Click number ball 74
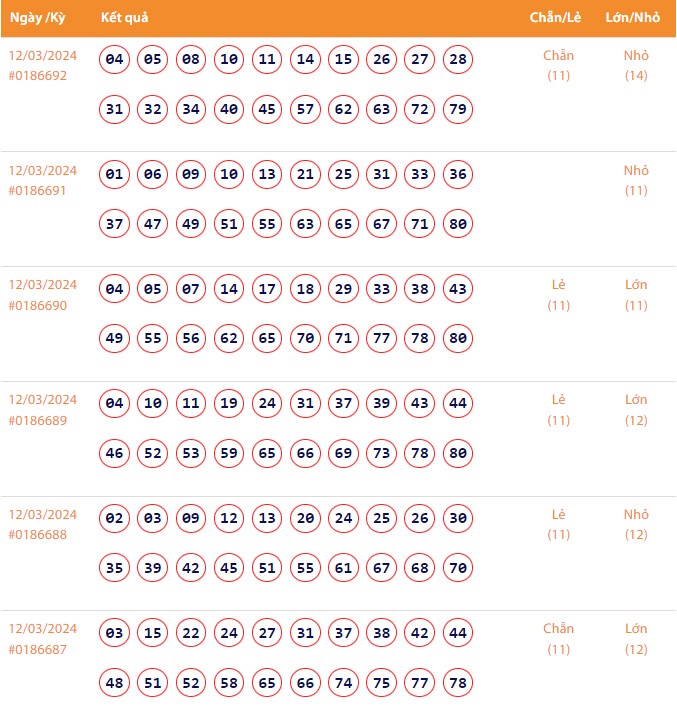 click(x=344, y=683)
